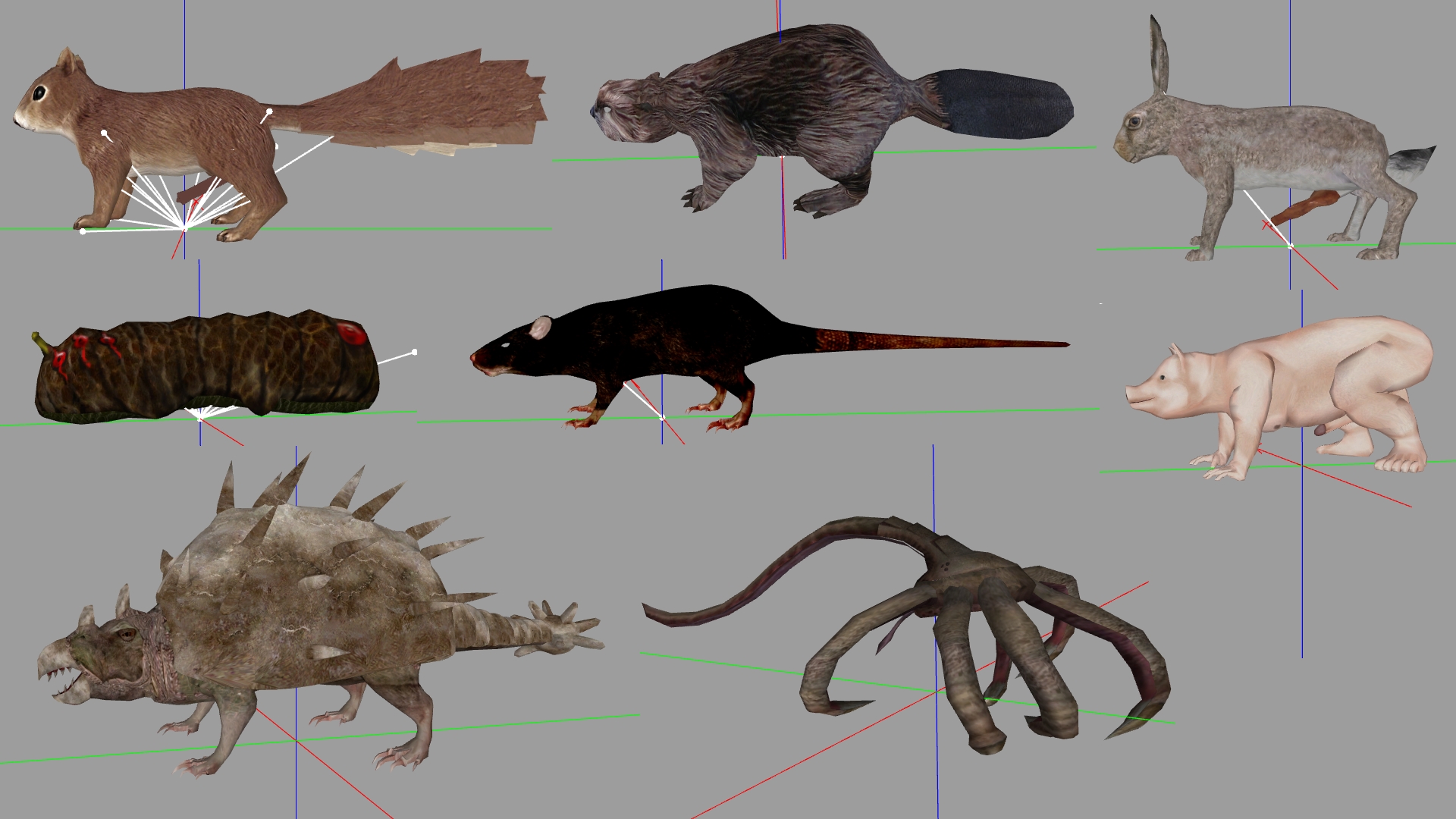Select the brown grub larva model
Image resolution: width=1456 pixels, height=819 pixels.
206,366
